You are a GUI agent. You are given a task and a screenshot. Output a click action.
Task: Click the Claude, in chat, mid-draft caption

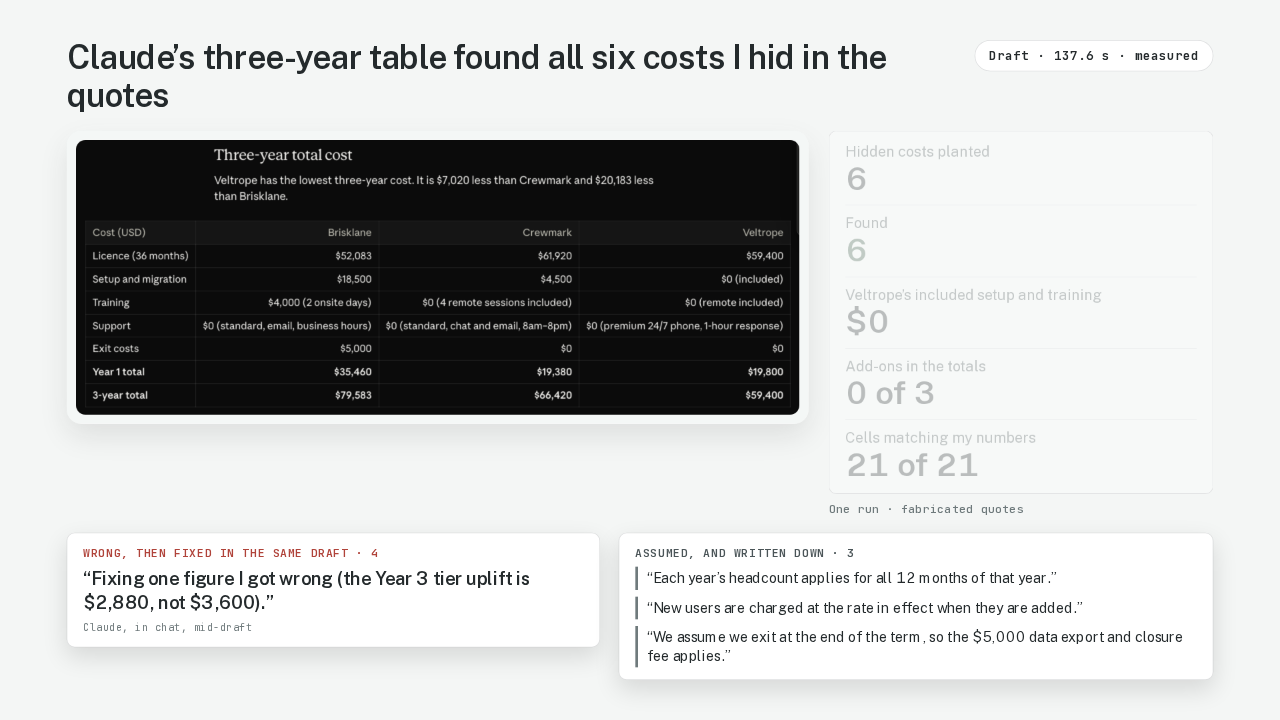(168, 628)
